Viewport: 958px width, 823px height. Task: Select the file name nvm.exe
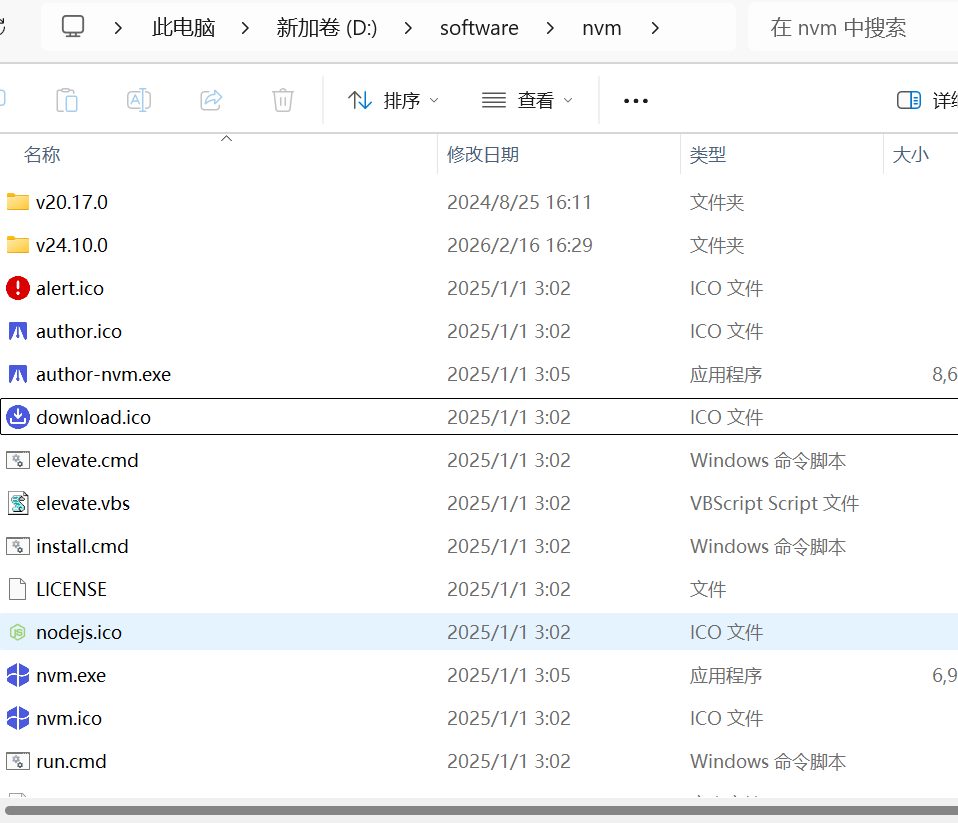click(x=71, y=675)
